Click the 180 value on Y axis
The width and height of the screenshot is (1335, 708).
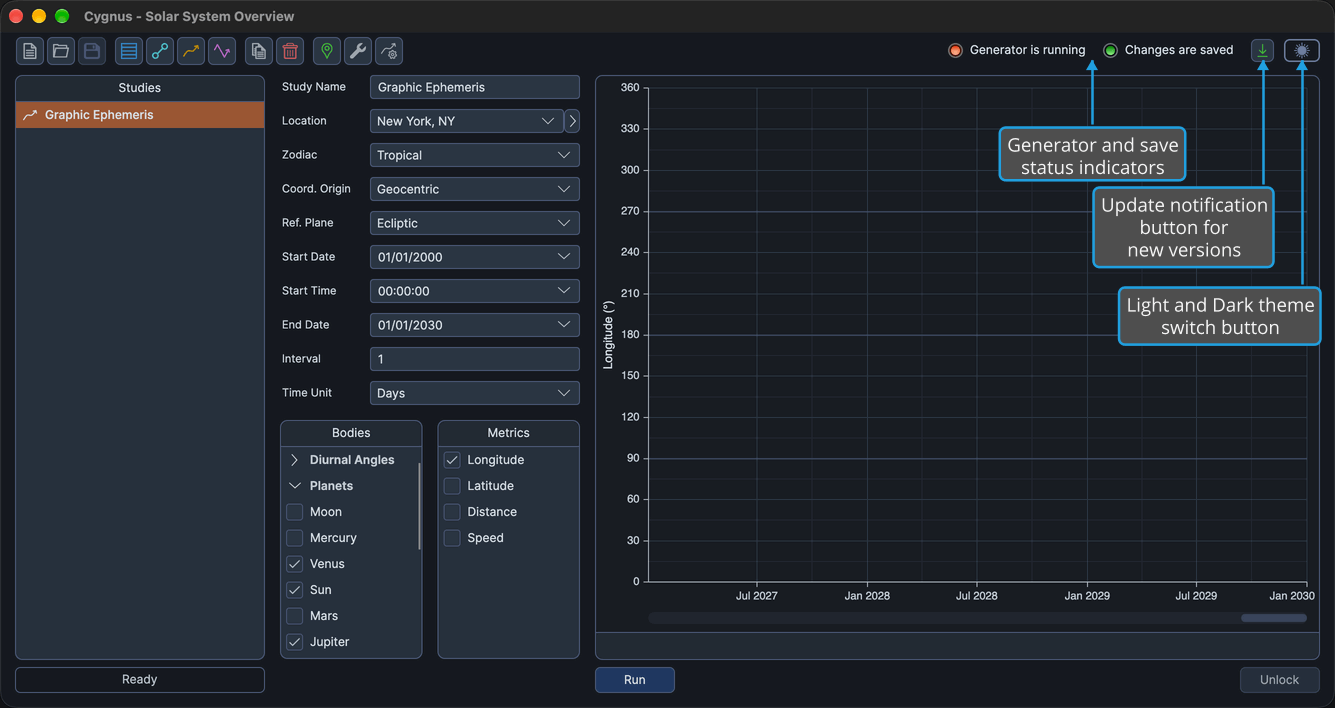(629, 335)
